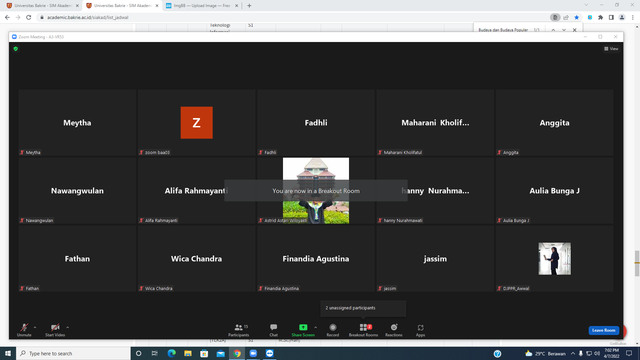Click Astrid participant photo tile
Viewport: 640px width, 360px height.
click(x=316, y=191)
